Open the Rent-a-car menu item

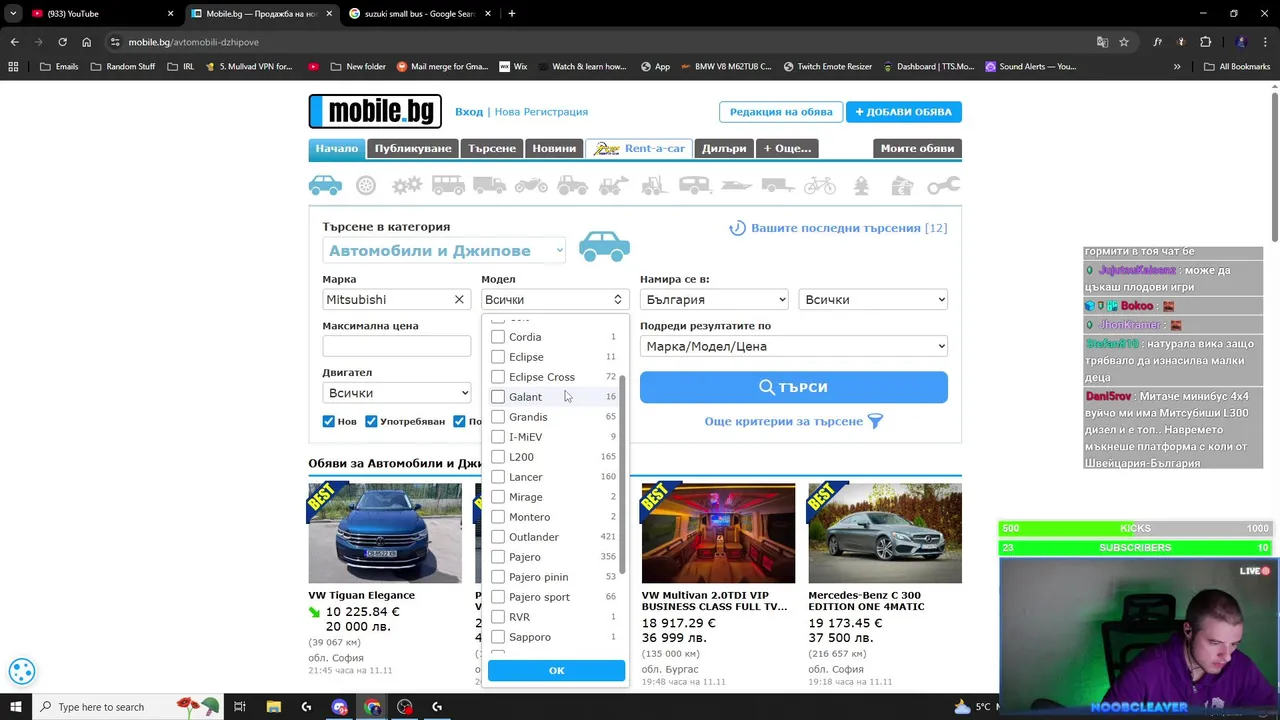tap(638, 148)
